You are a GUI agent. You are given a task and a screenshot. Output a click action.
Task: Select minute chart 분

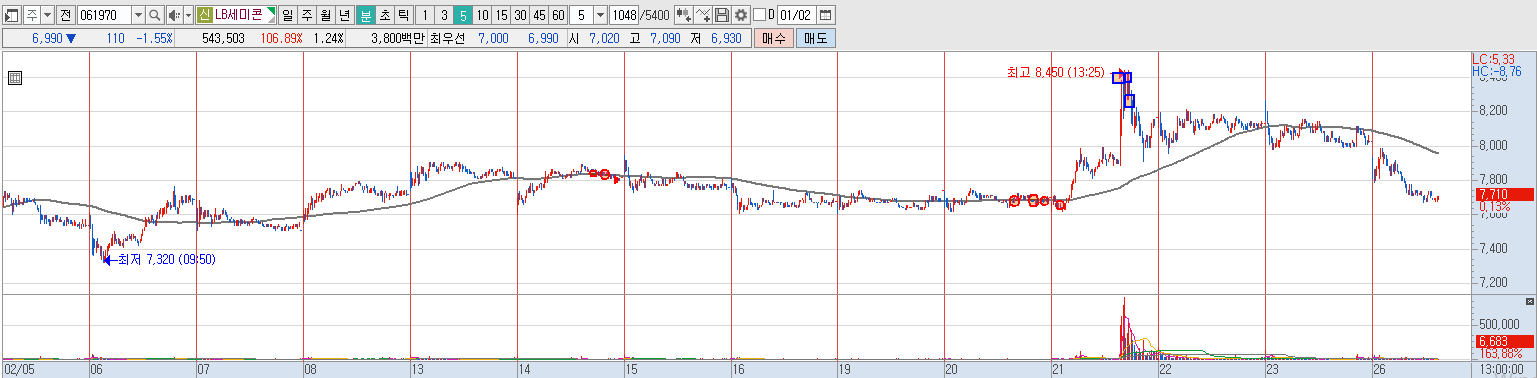(x=365, y=15)
